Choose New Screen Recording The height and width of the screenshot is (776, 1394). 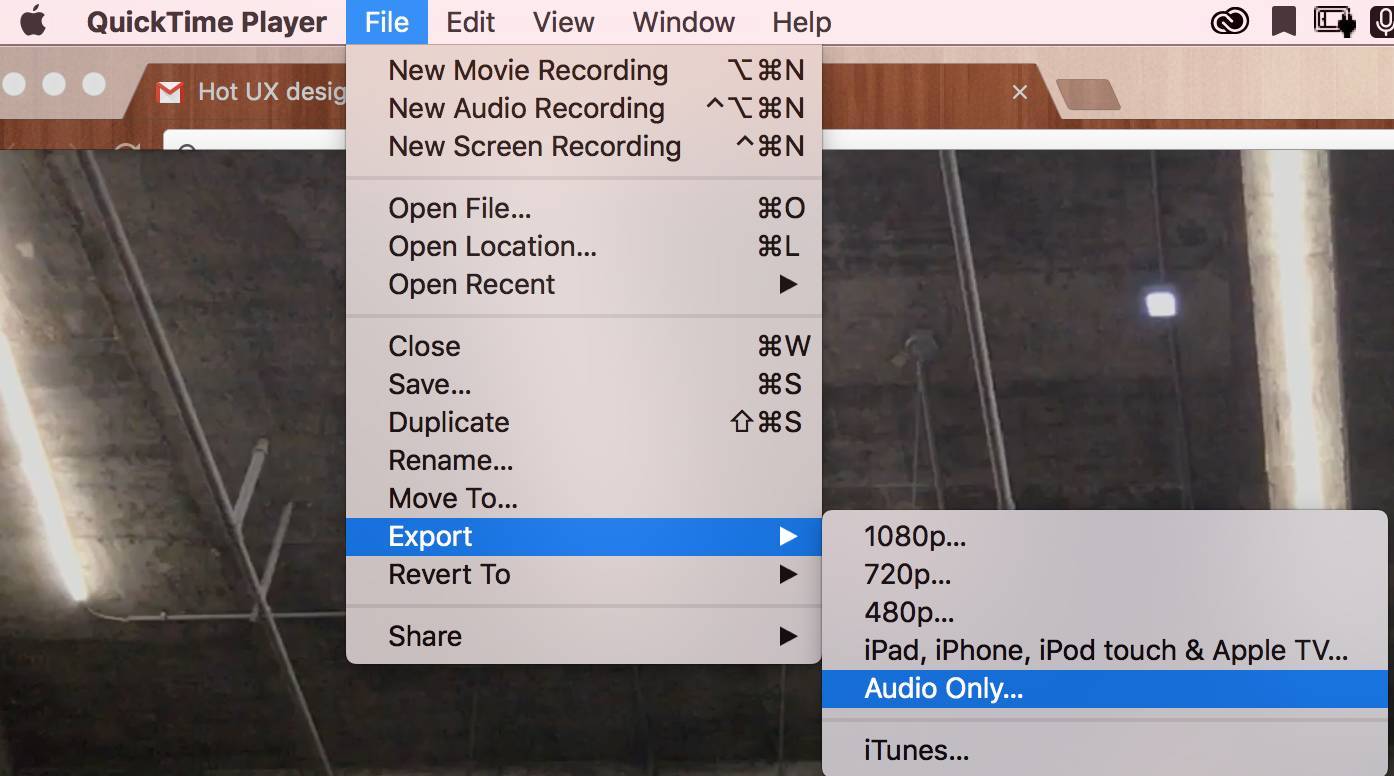point(584,146)
